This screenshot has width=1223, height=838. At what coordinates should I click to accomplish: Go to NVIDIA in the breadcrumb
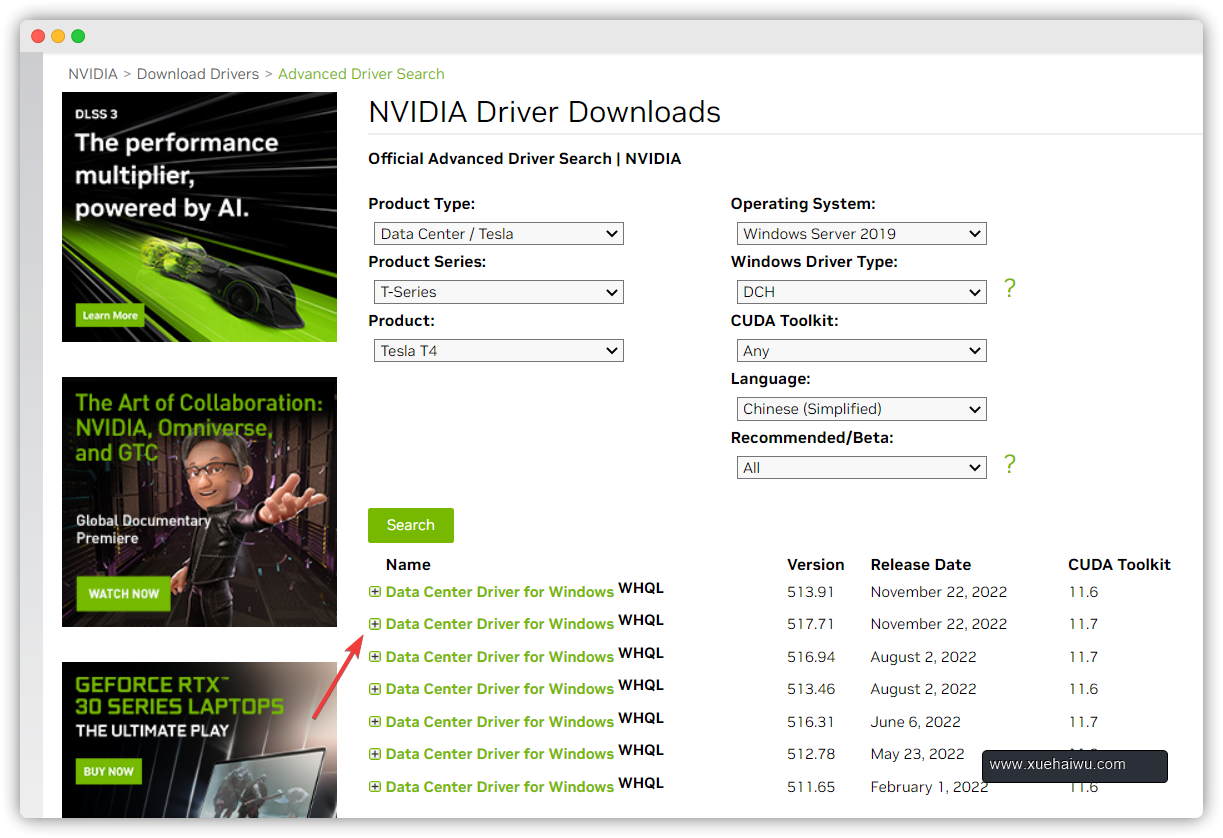pos(93,74)
